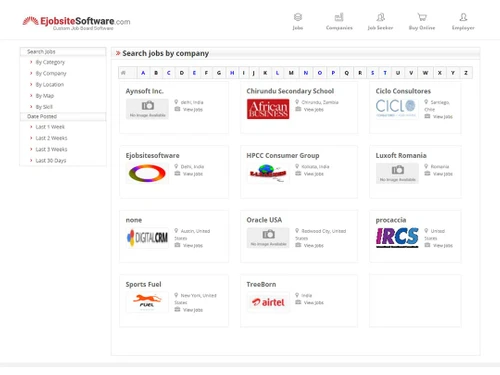Click the CICLO logo for Ciclo Consultores
The width and height of the screenshot is (500, 375).
(x=396, y=108)
